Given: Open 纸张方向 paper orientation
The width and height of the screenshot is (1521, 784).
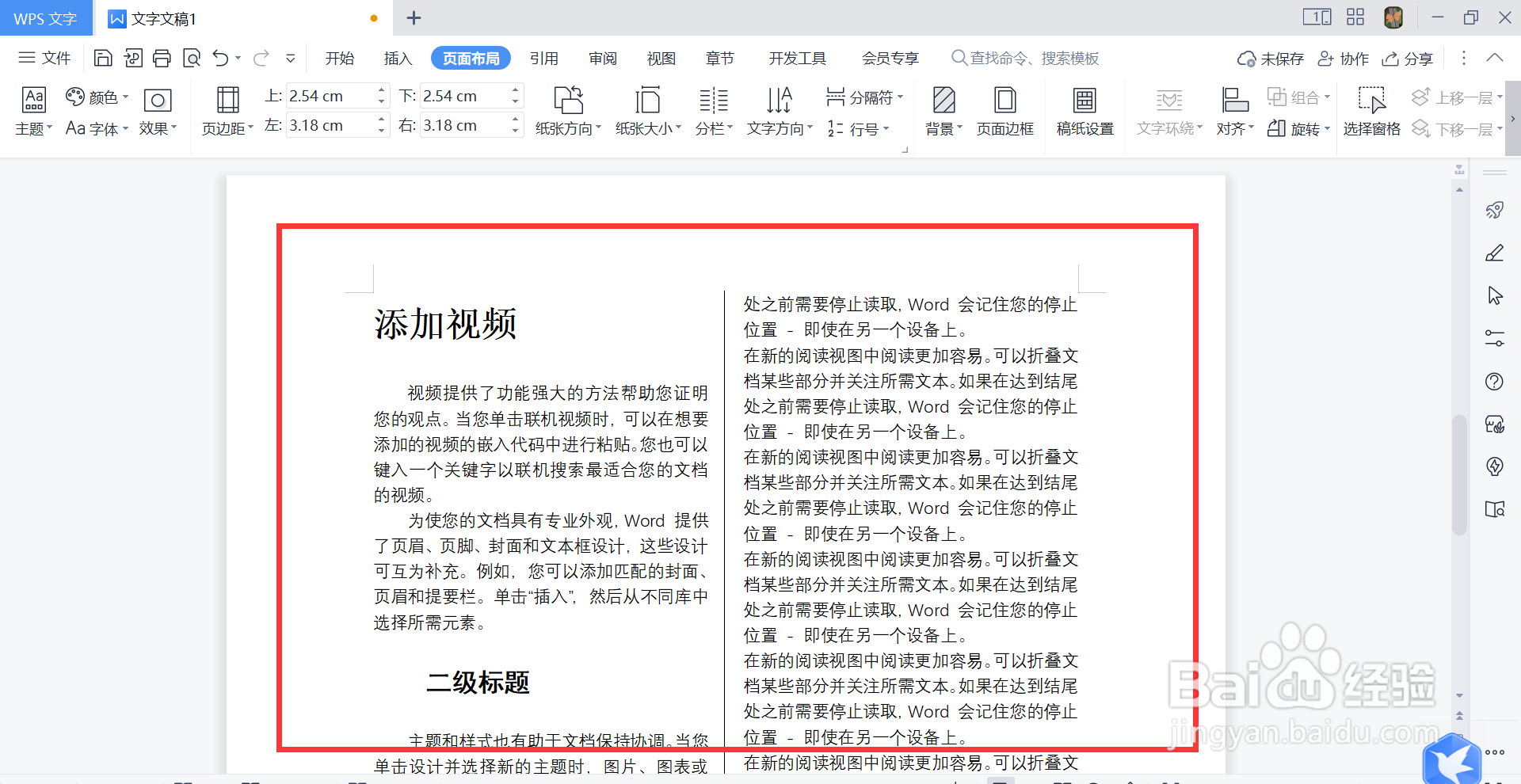Looking at the screenshot, I should tap(568, 112).
